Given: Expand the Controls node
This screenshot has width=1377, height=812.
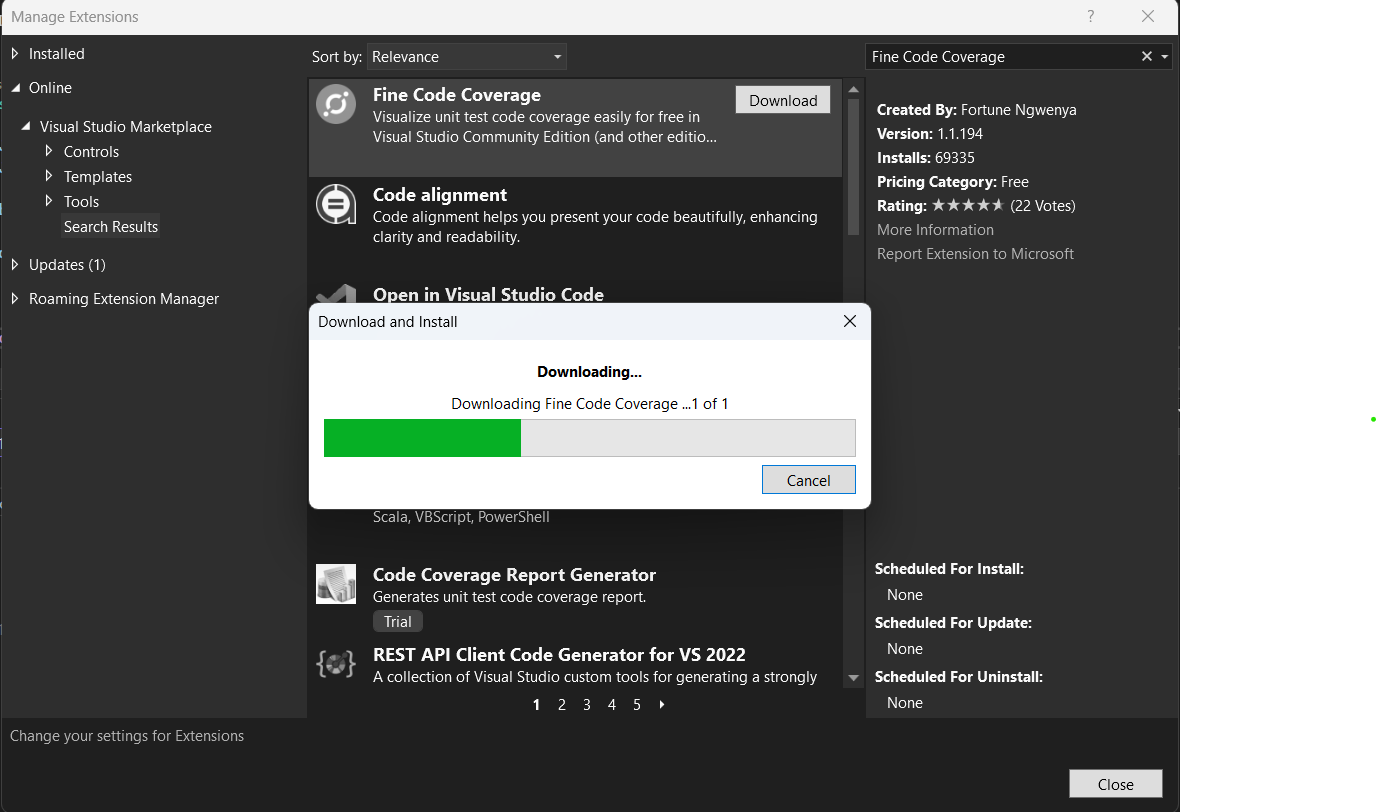Looking at the screenshot, I should point(50,152).
